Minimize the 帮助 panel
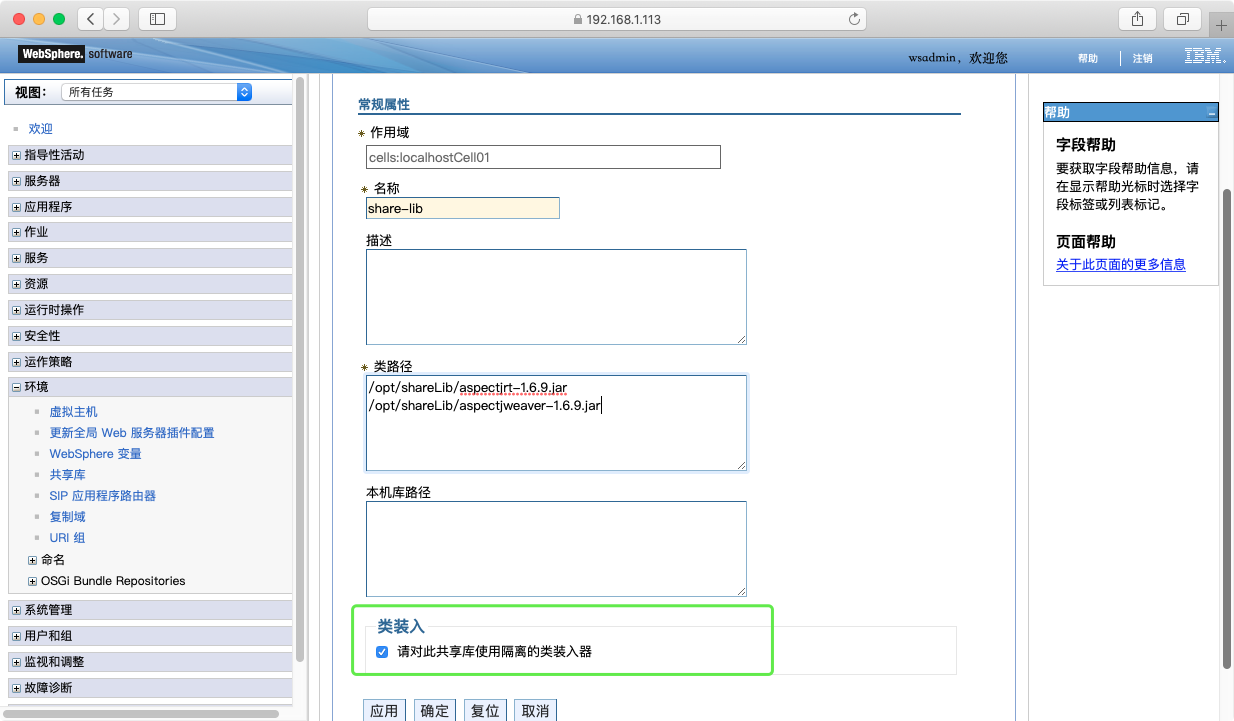This screenshot has width=1234, height=721. click(x=1212, y=113)
